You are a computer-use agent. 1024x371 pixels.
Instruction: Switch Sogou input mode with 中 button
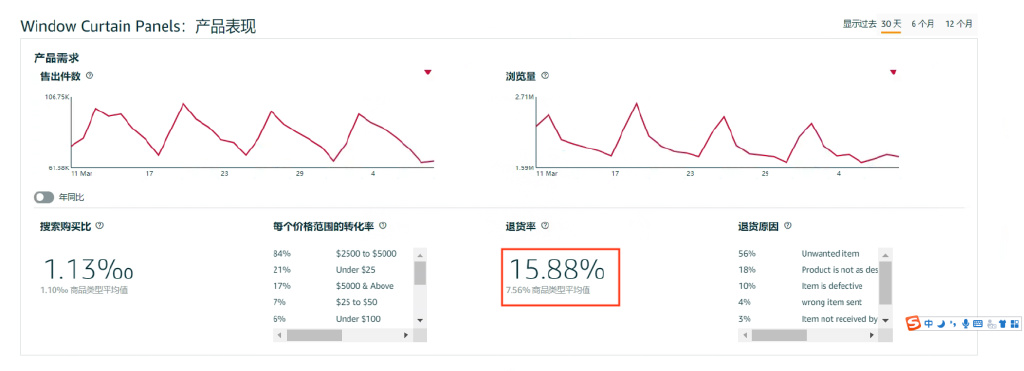coord(929,323)
